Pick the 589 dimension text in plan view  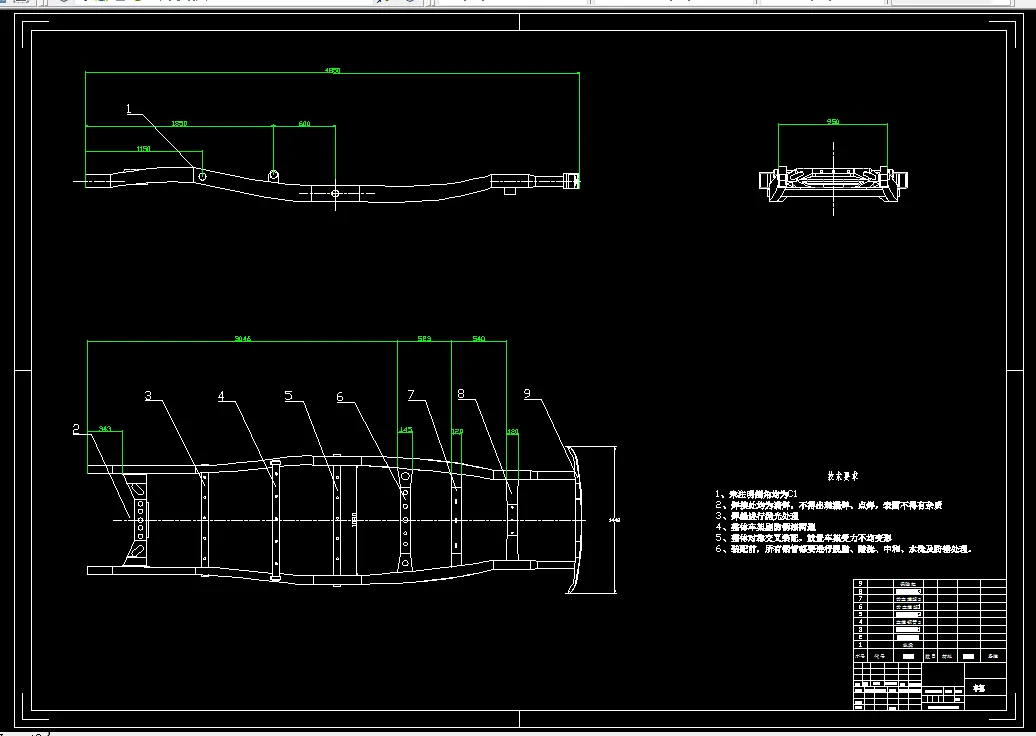click(x=424, y=338)
